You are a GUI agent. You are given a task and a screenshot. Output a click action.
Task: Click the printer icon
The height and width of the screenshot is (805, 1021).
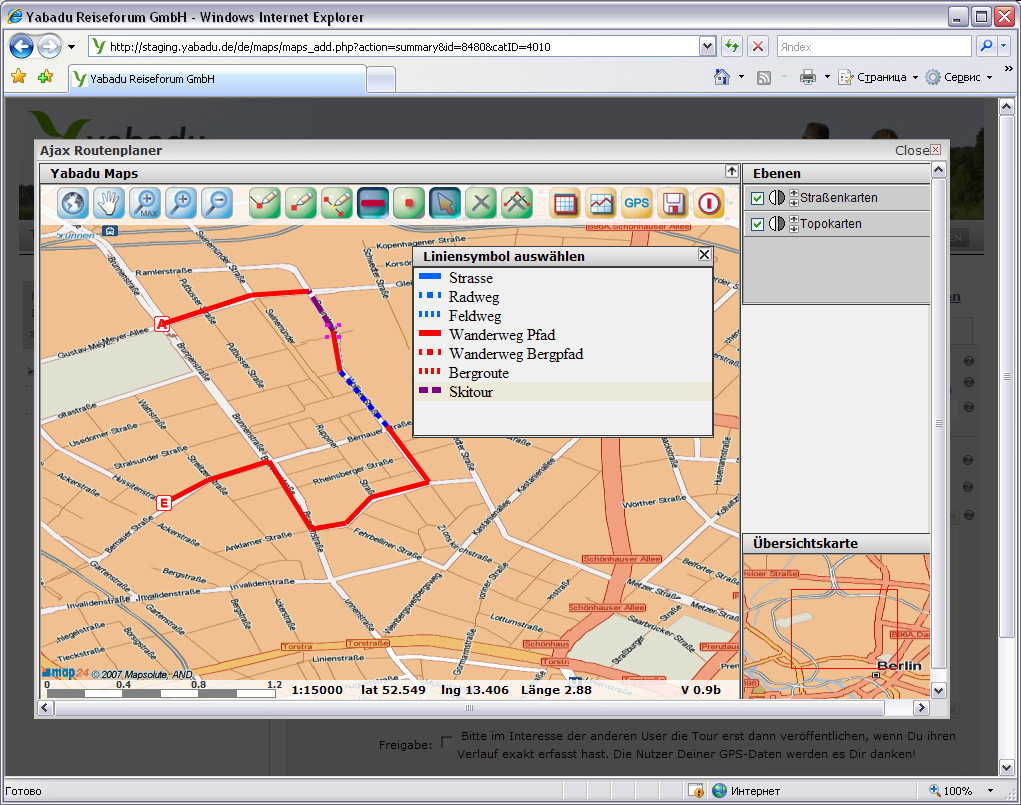click(x=808, y=77)
